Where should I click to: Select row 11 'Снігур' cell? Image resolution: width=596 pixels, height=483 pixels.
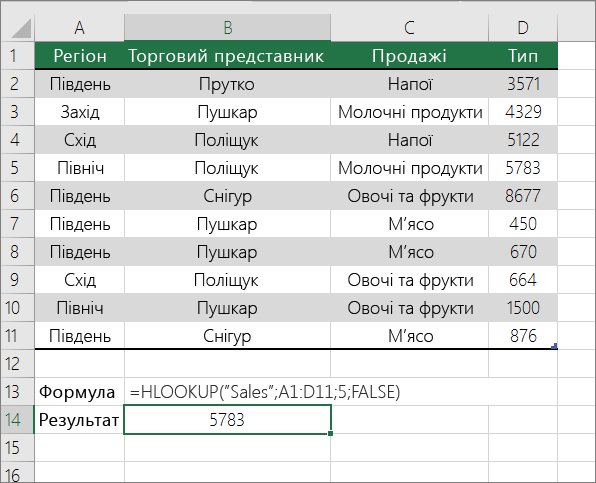coord(227,336)
